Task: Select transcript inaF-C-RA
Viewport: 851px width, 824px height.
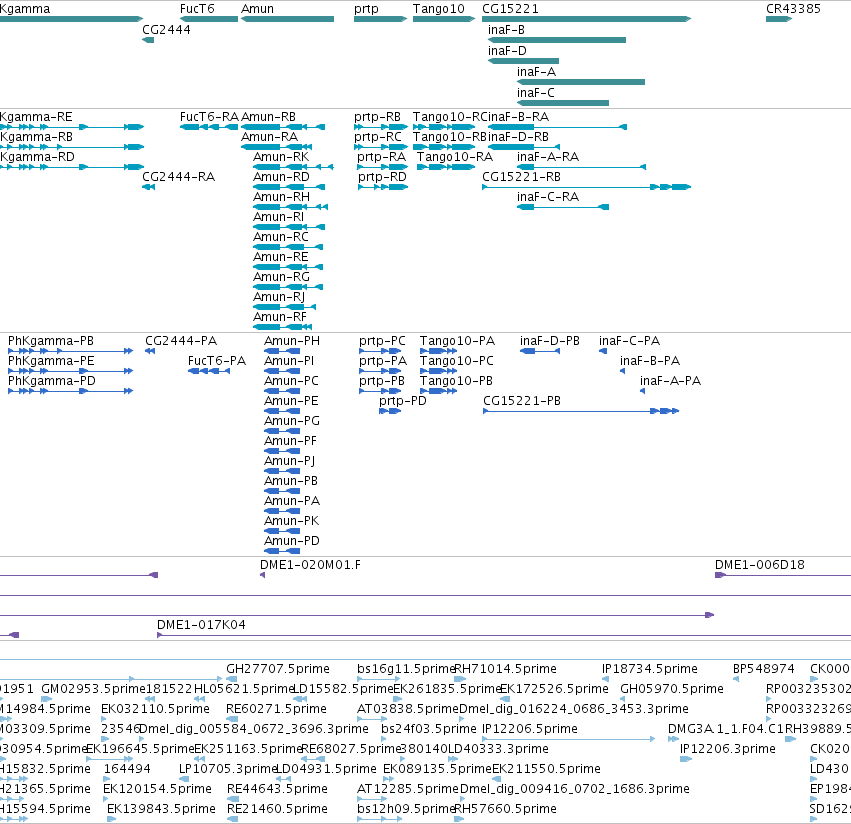Action: pyautogui.click(x=548, y=197)
